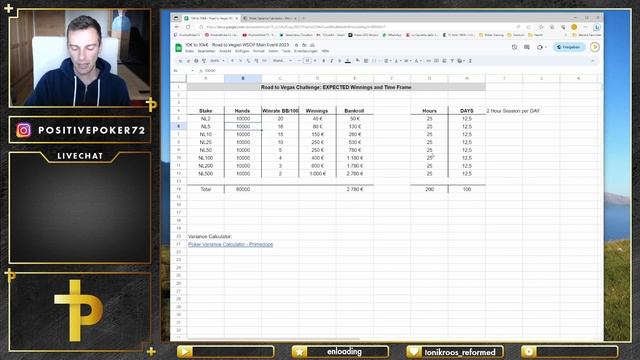The height and width of the screenshot is (360, 640).
Task: Star the document next to title
Action: coord(297,45)
